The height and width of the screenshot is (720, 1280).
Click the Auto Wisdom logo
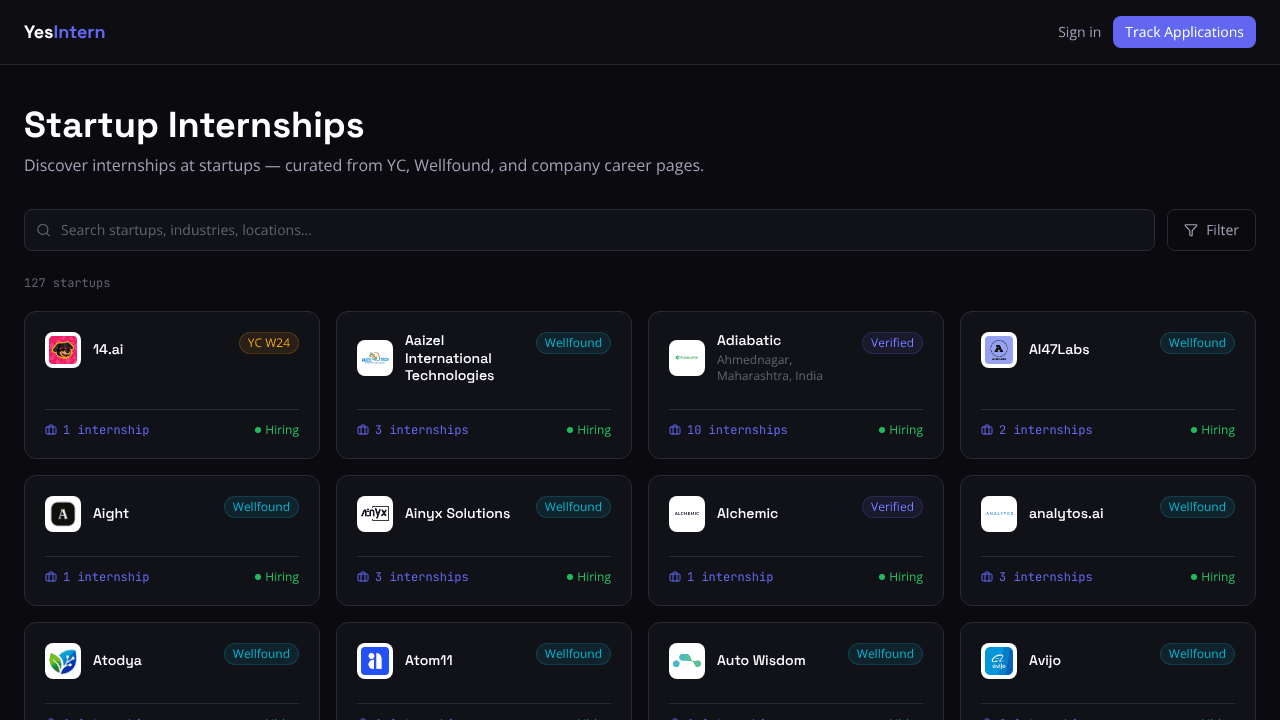click(687, 661)
